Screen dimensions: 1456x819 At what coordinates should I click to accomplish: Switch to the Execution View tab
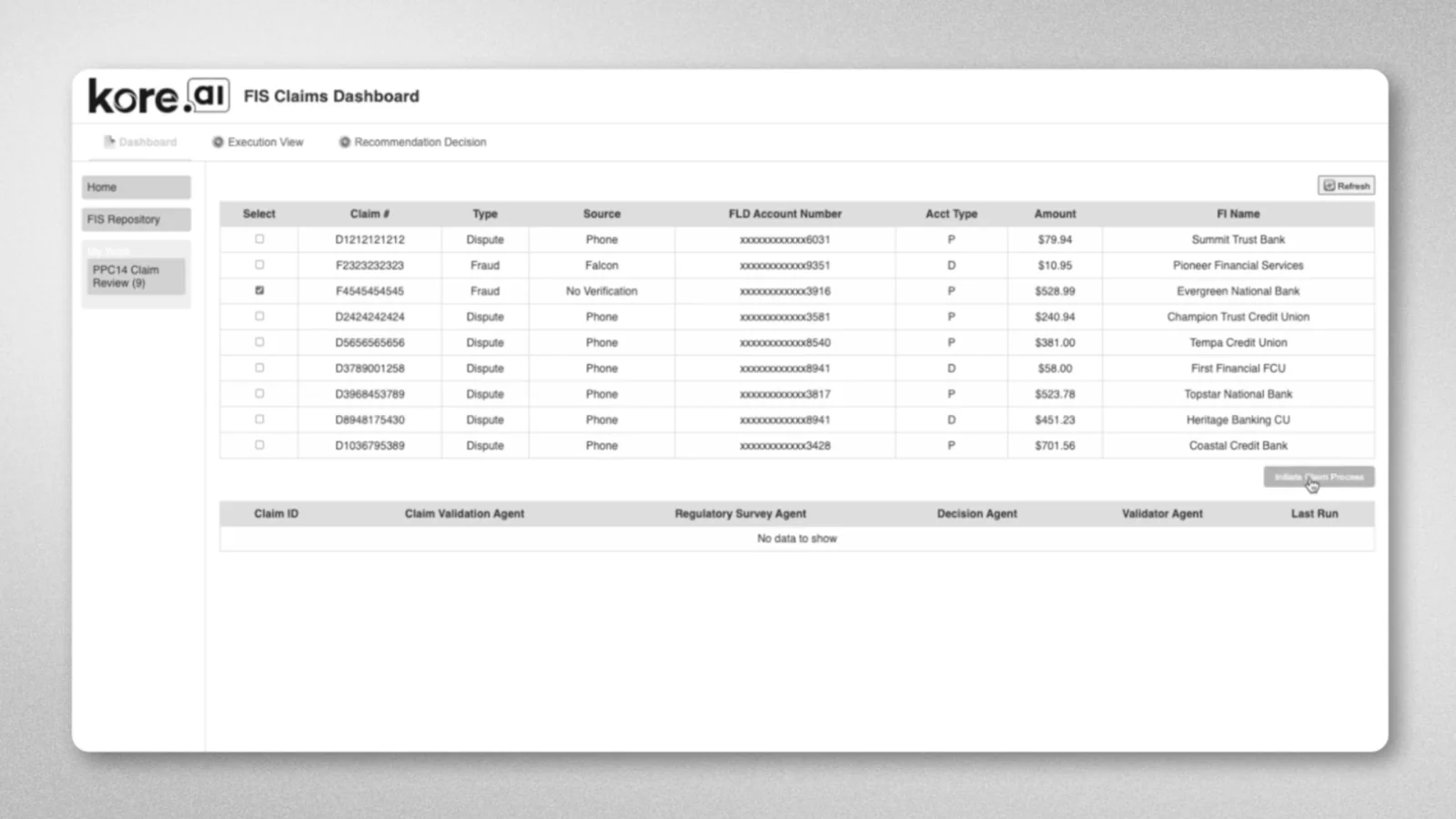258,142
